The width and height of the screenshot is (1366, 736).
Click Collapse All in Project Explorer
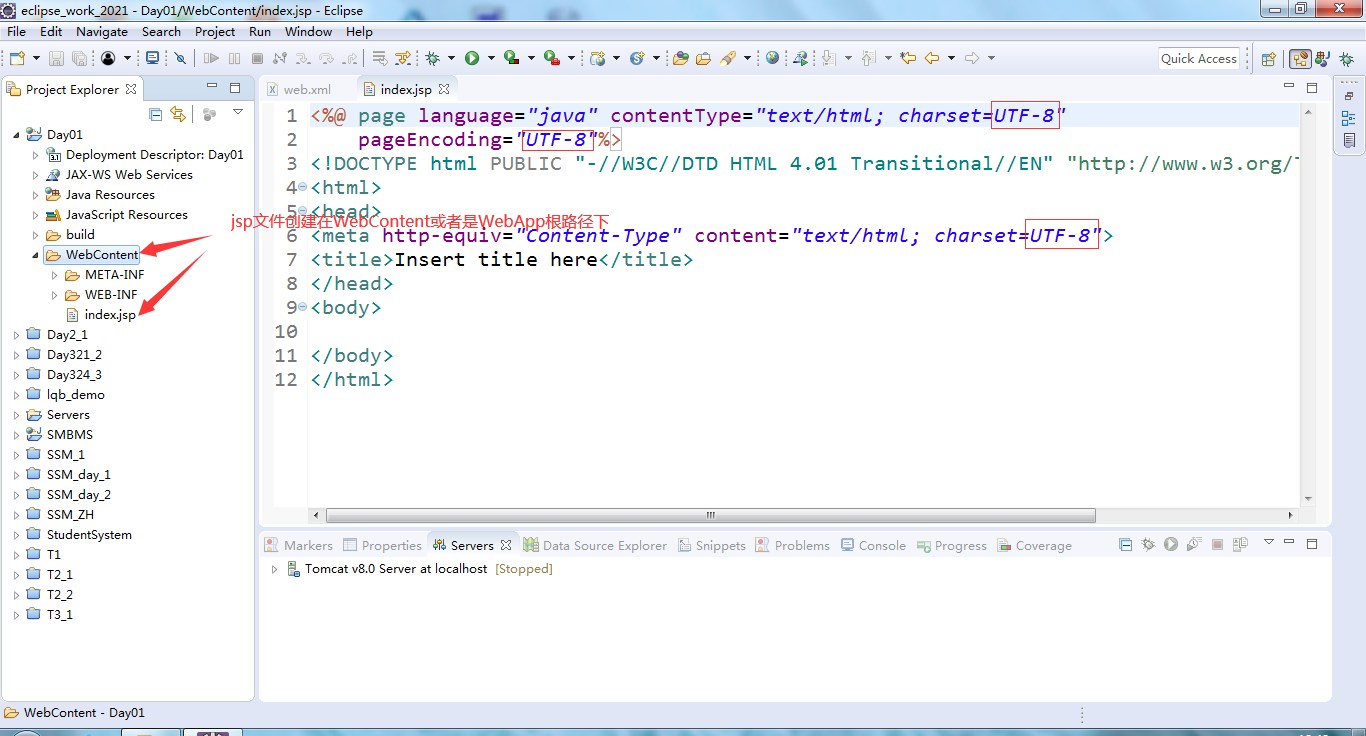point(155,114)
